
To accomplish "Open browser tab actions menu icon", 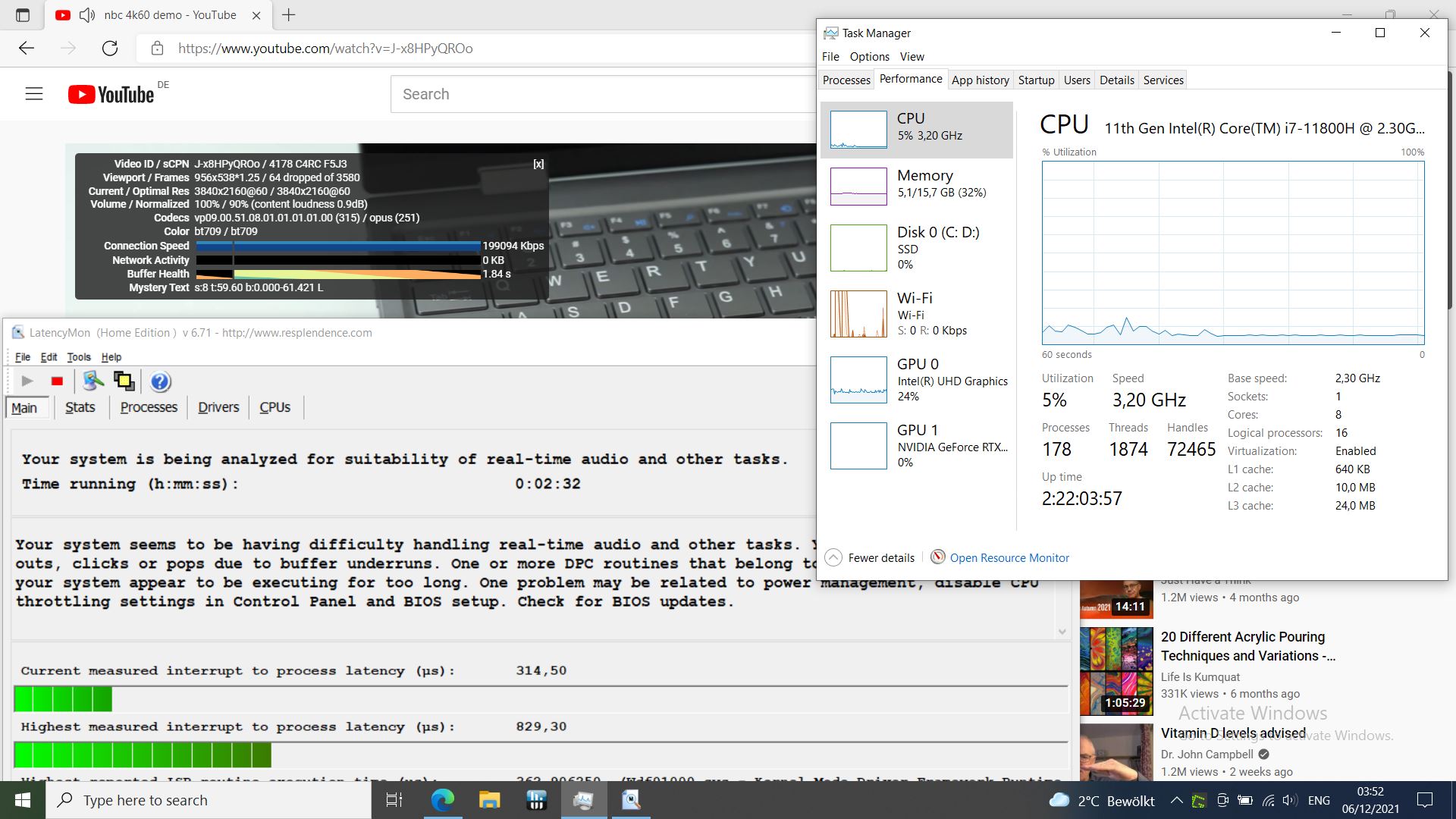I will [x=22, y=15].
